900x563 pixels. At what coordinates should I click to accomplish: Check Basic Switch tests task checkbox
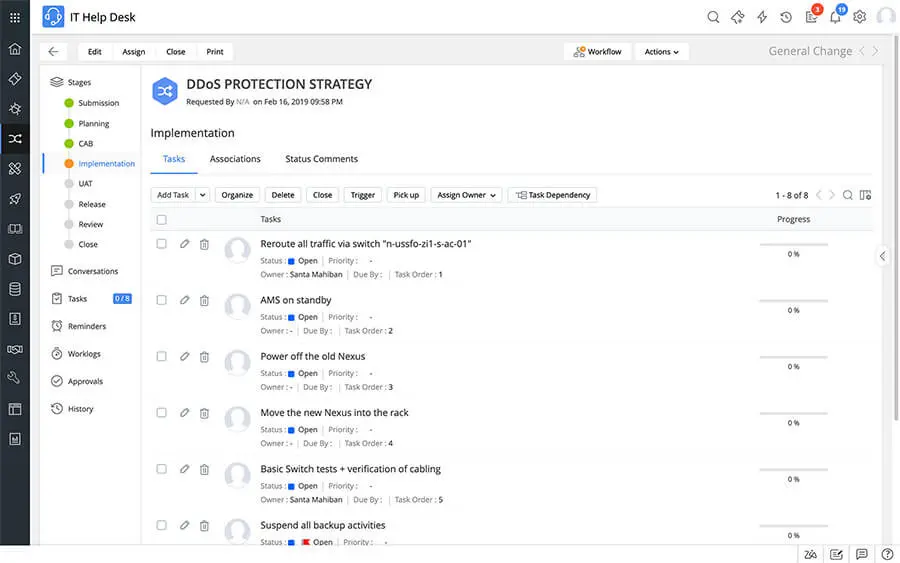[x=161, y=469]
